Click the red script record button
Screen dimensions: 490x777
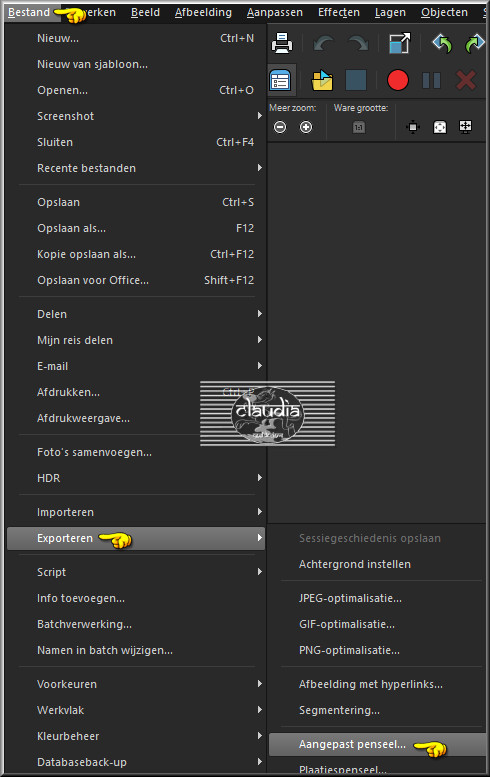tap(397, 80)
